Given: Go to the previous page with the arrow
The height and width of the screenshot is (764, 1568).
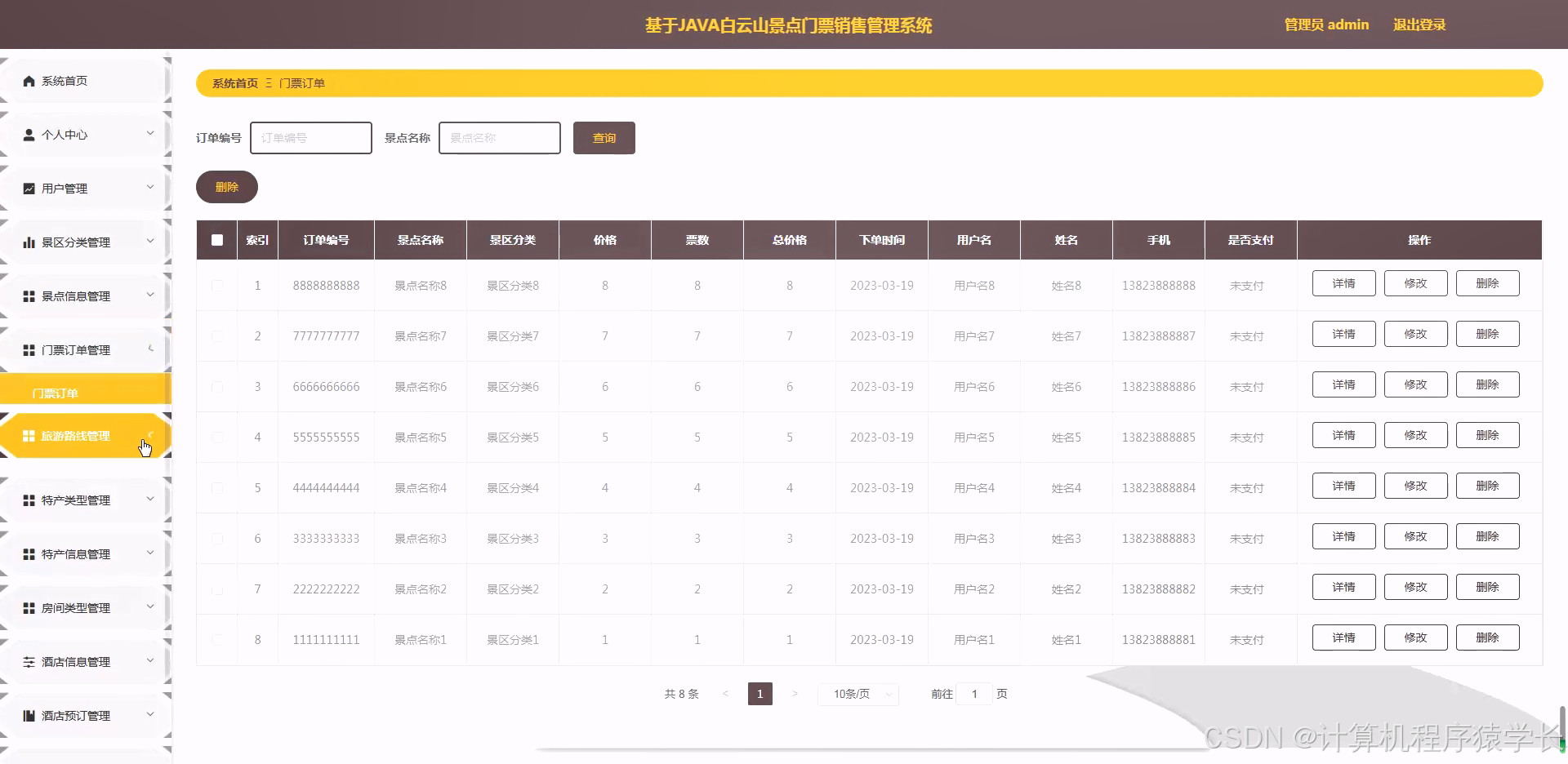Looking at the screenshot, I should coord(725,694).
